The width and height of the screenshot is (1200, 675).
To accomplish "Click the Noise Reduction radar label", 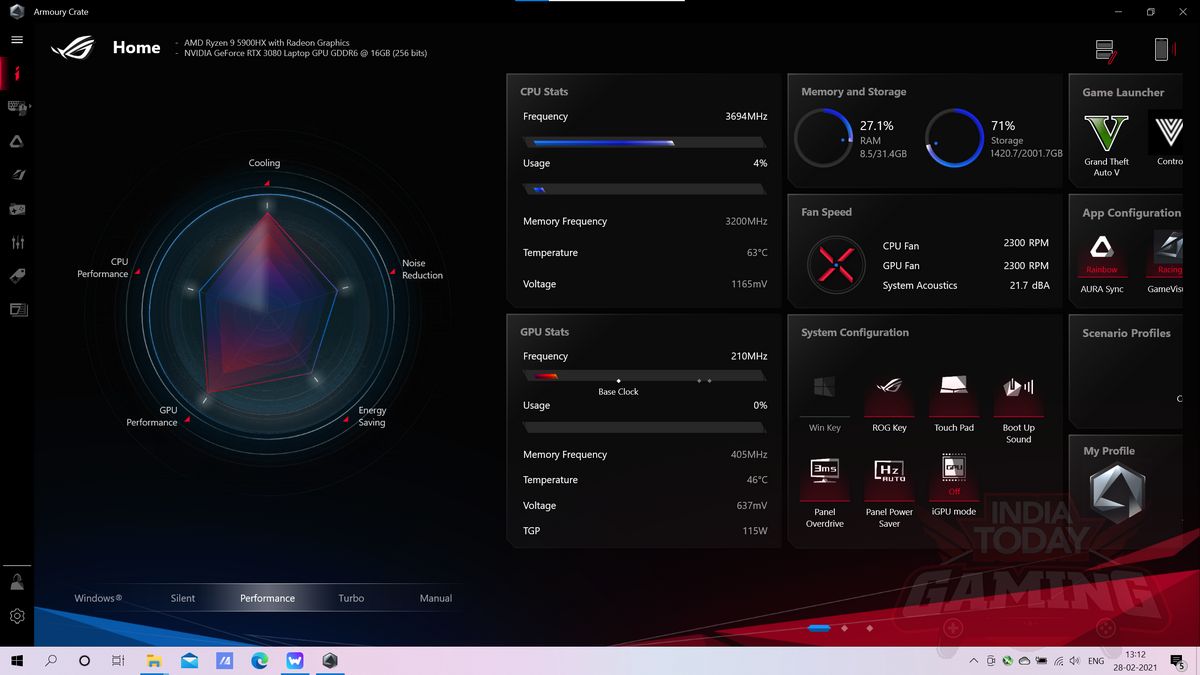I will [422, 269].
